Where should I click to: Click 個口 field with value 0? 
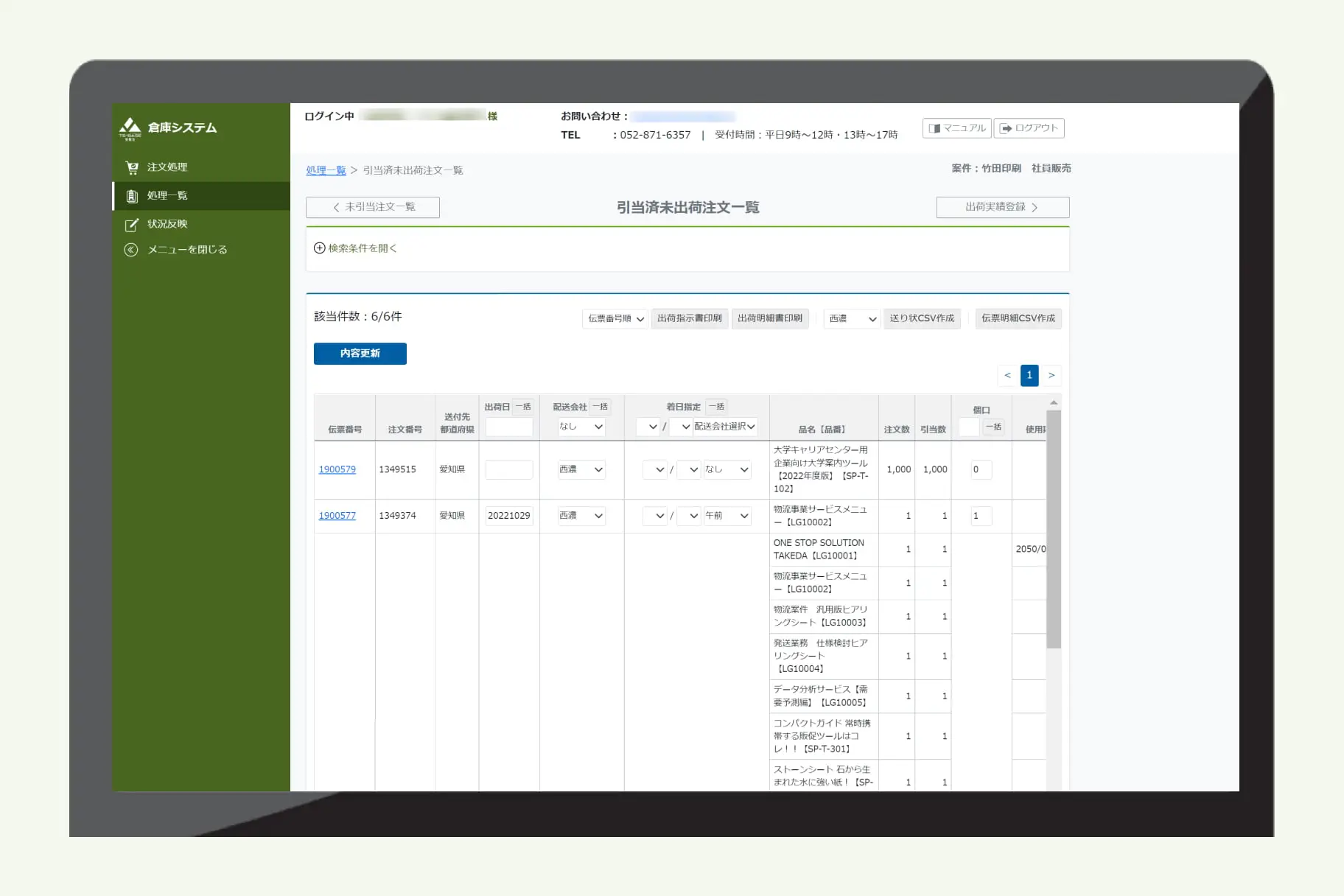point(981,470)
